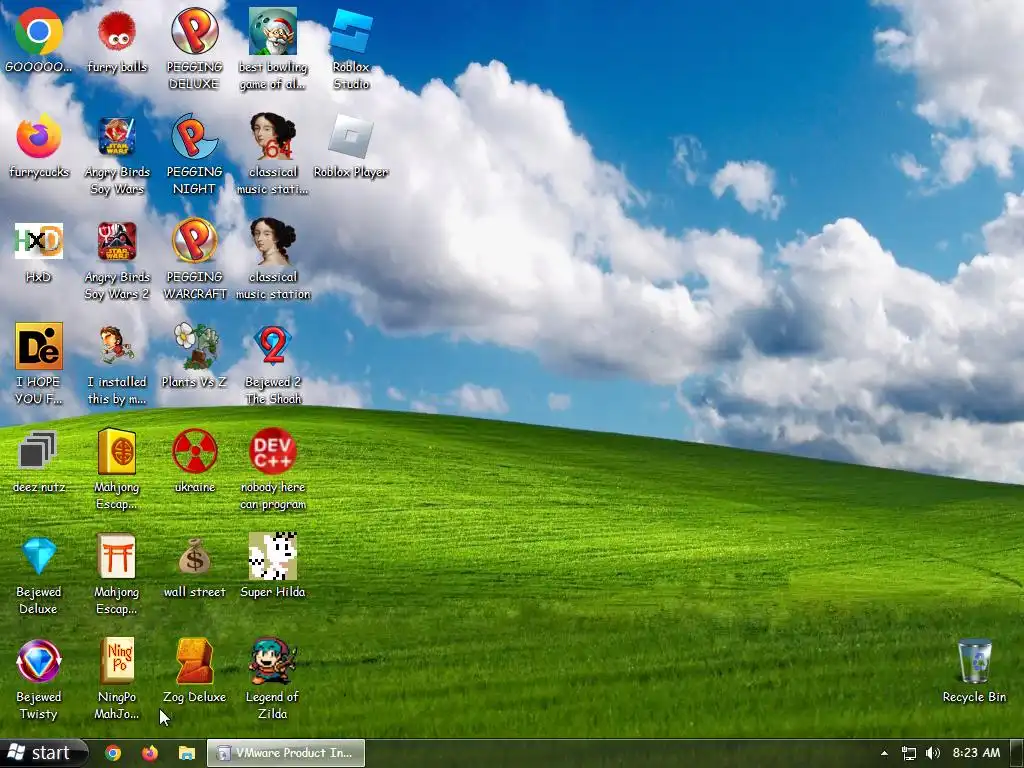Image resolution: width=1024 pixels, height=768 pixels.
Task: Select the best bowling game icon
Action: click(x=273, y=31)
